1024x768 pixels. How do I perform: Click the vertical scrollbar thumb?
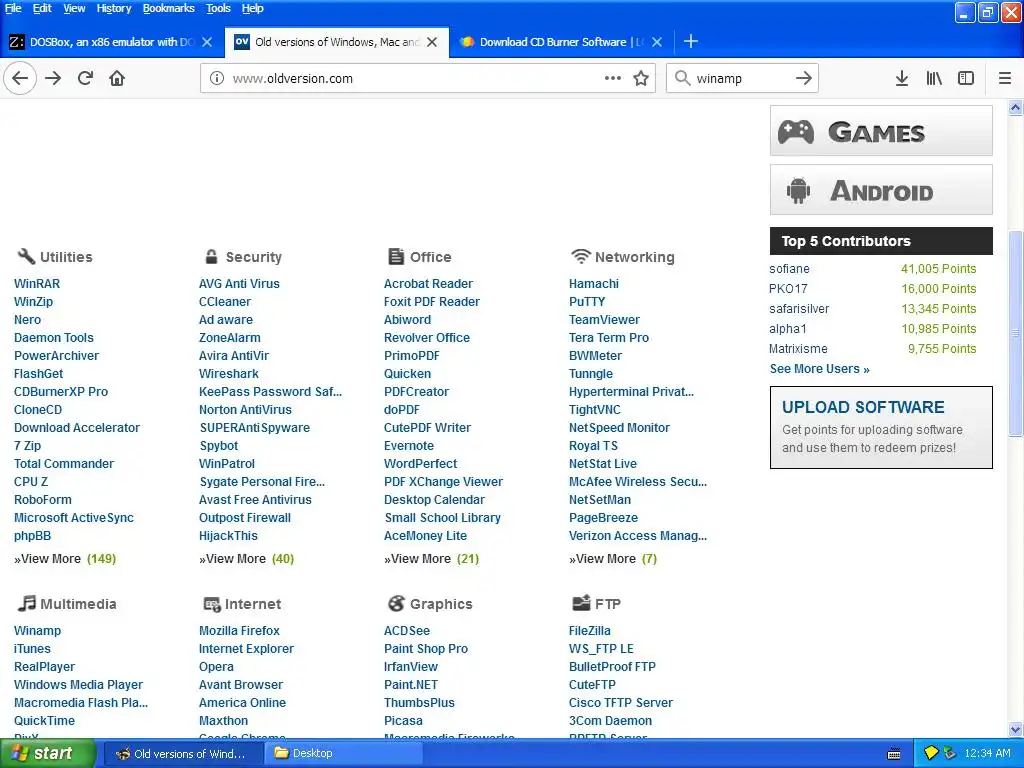[x=1016, y=333]
